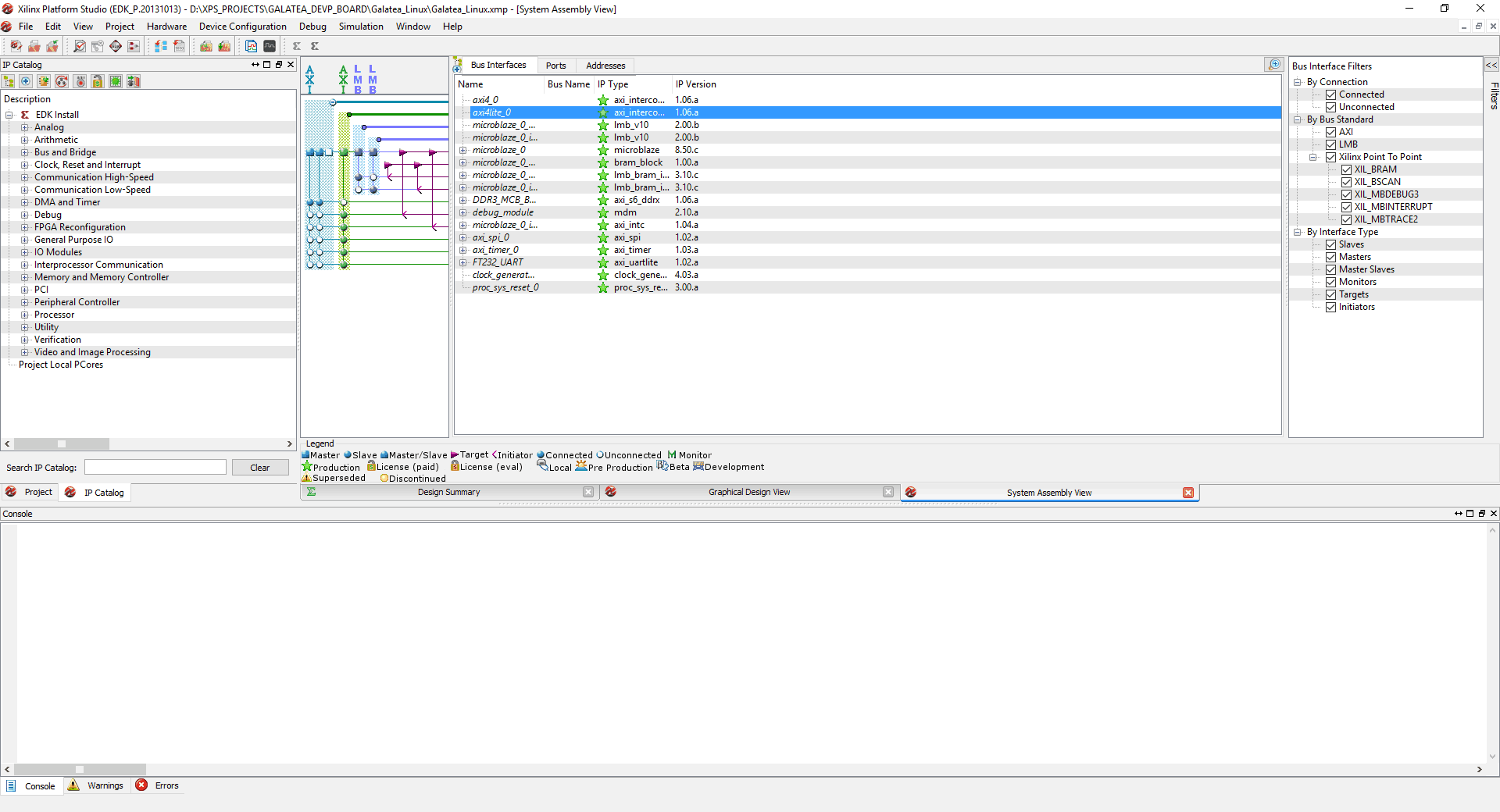The height and width of the screenshot is (812, 1500).
Task: Click the blue plus icon in IP Catalog
Action: [26, 81]
